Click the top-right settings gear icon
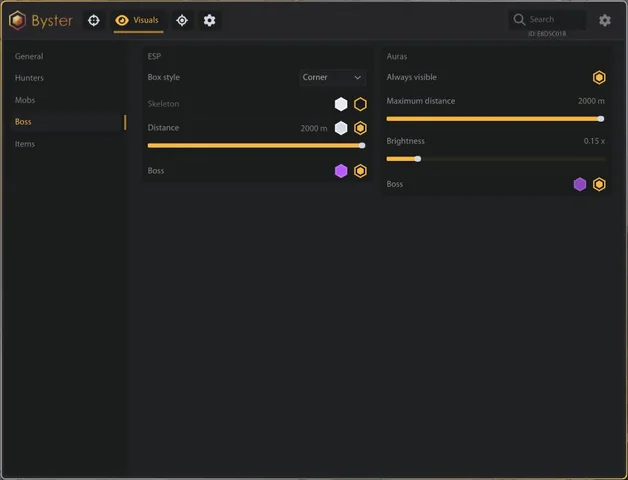Image resolution: width=628 pixels, height=480 pixels. (x=605, y=20)
